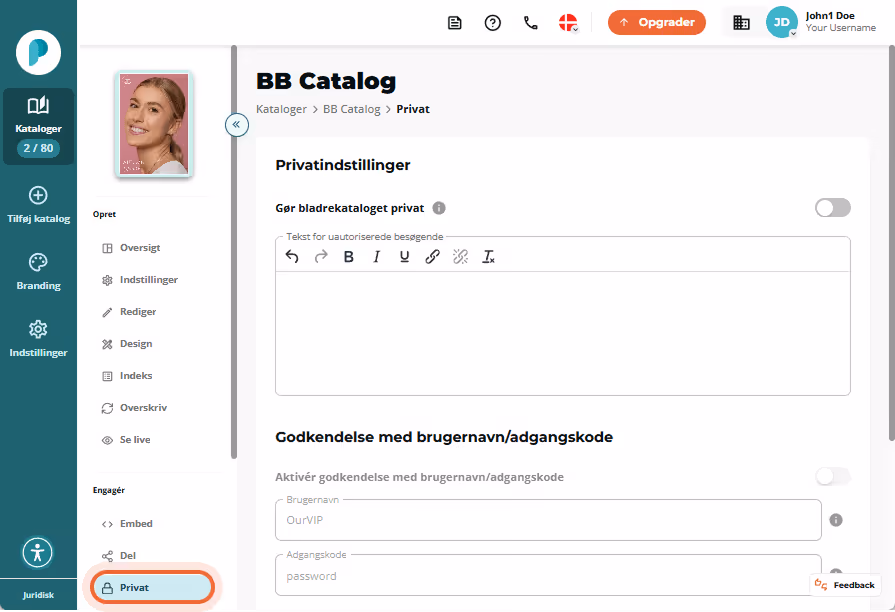Click the John1 Doe username text
The image size is (895, 612).
[x=830, y=16]
